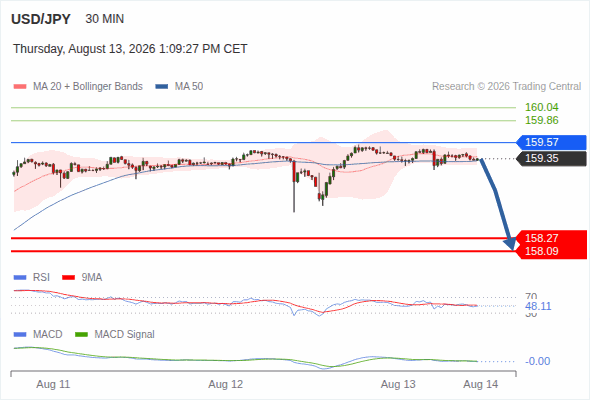
Task: Click the MA 20 + Bollinger Bands legend swatch
Action: coord(20,87)
